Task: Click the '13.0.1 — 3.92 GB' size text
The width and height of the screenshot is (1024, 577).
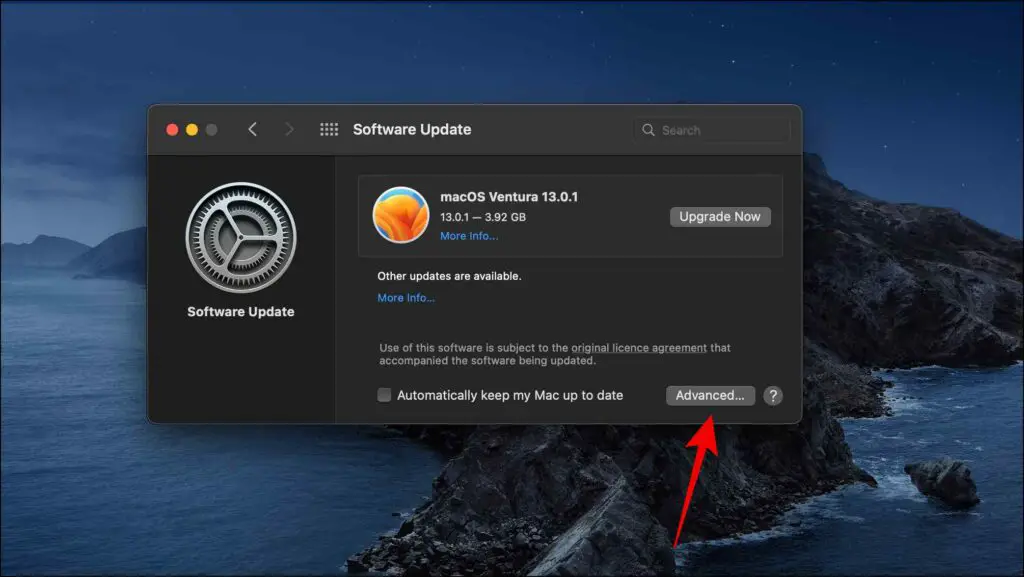Action: (x=483, y=217)
